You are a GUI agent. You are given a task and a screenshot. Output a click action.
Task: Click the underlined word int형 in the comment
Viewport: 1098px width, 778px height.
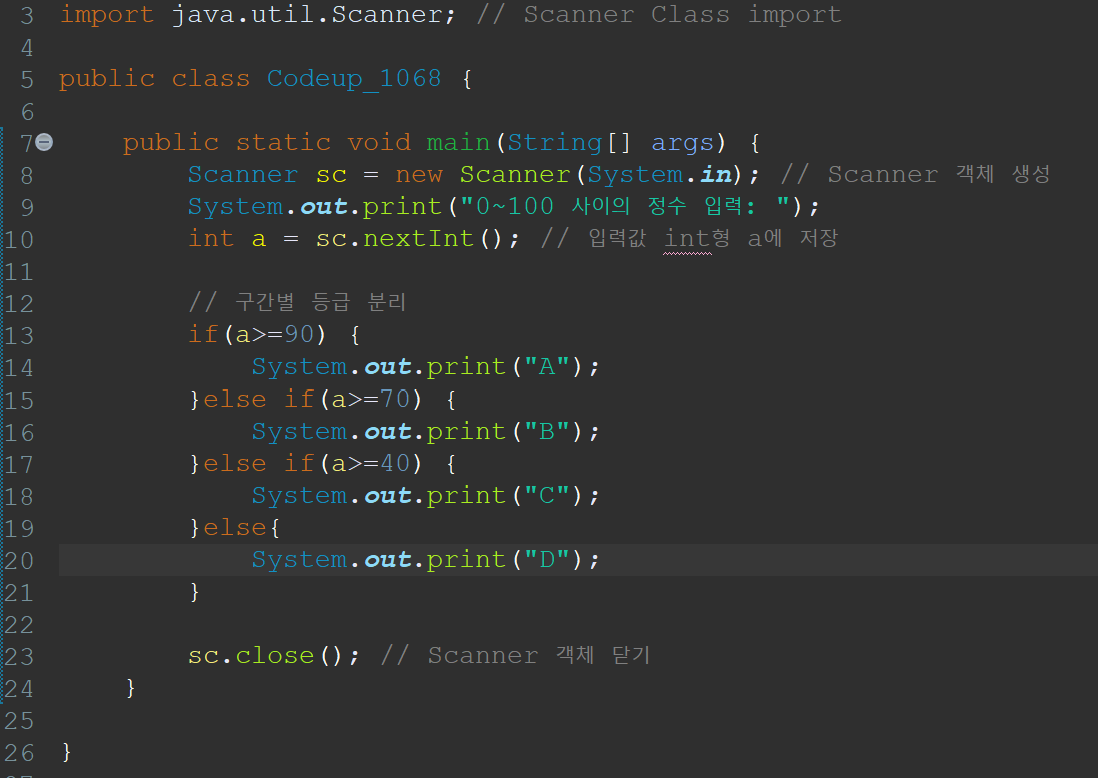697,238
